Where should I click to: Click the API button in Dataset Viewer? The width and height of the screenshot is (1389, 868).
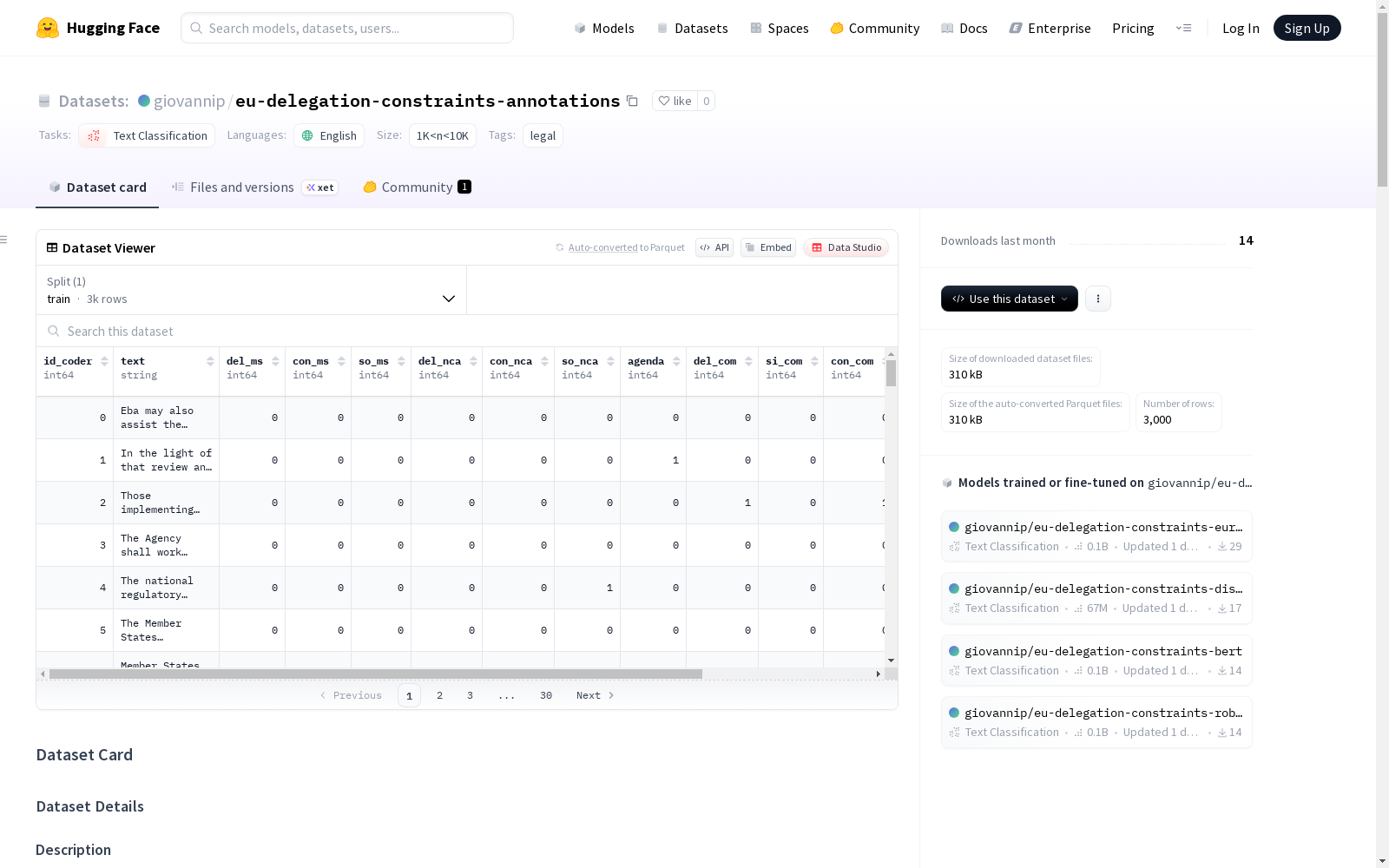[x=714, y=247]
